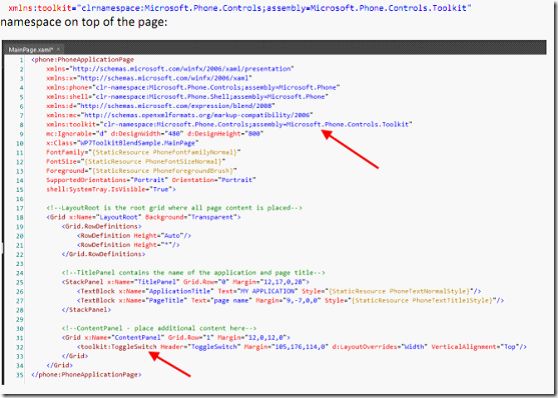The image size is (558, 398).
Task: Click Text="MY APPLICATION" on line 26
Action: coord(257,291)
